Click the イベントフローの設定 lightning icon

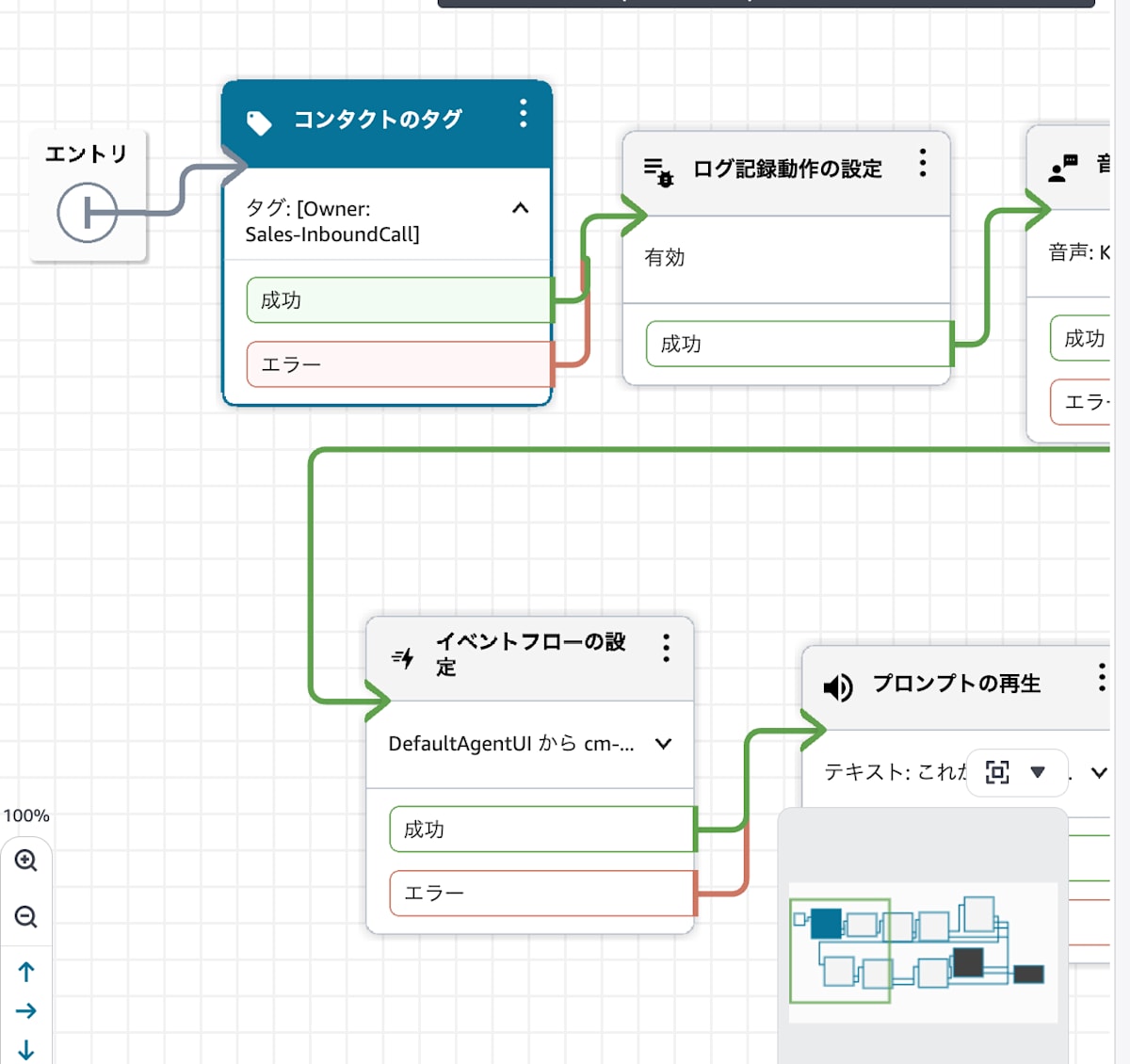403,657
